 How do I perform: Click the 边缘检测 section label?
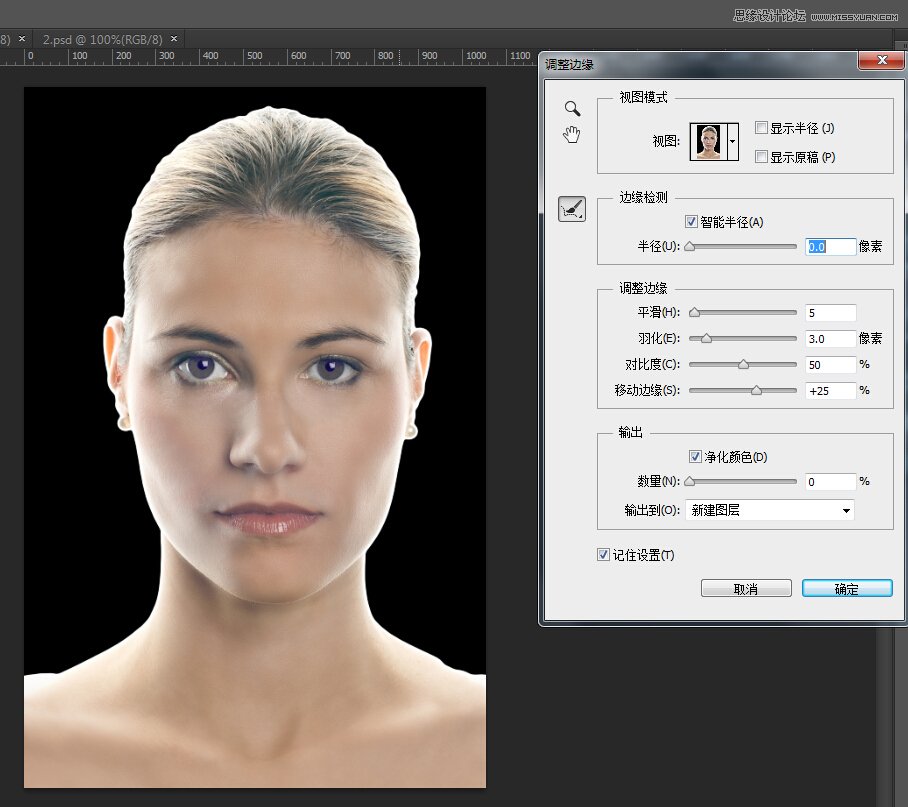[x=643, y=197]
